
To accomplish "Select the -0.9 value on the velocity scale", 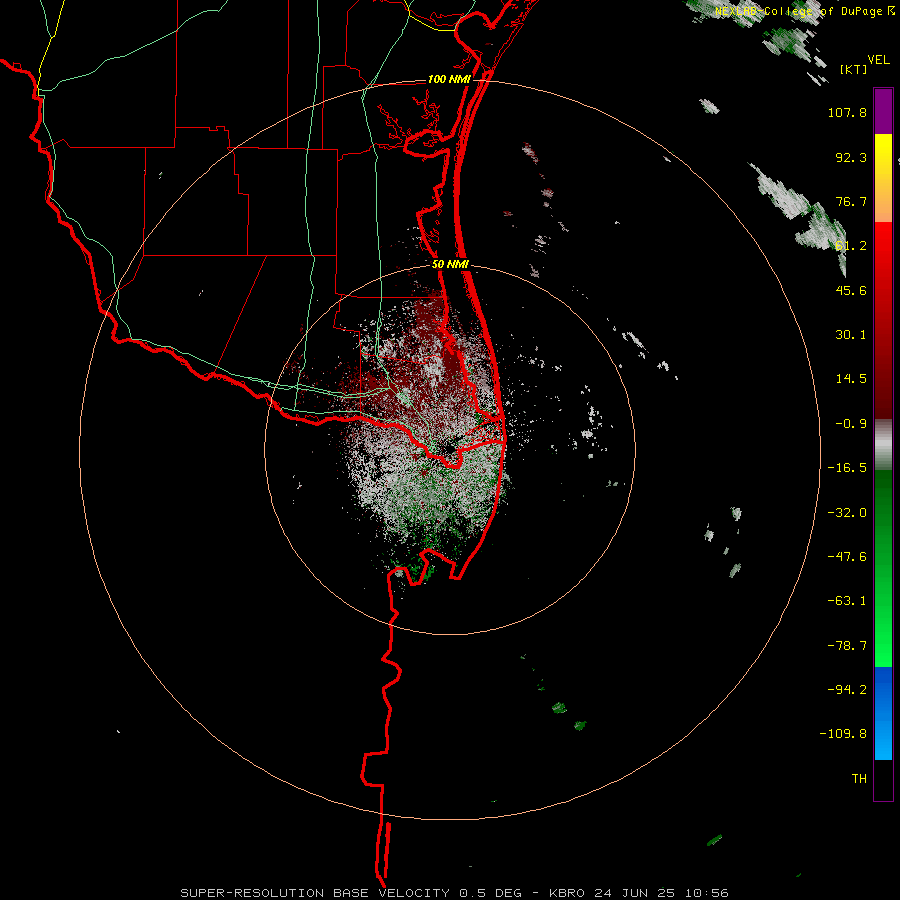I will 851,424.
